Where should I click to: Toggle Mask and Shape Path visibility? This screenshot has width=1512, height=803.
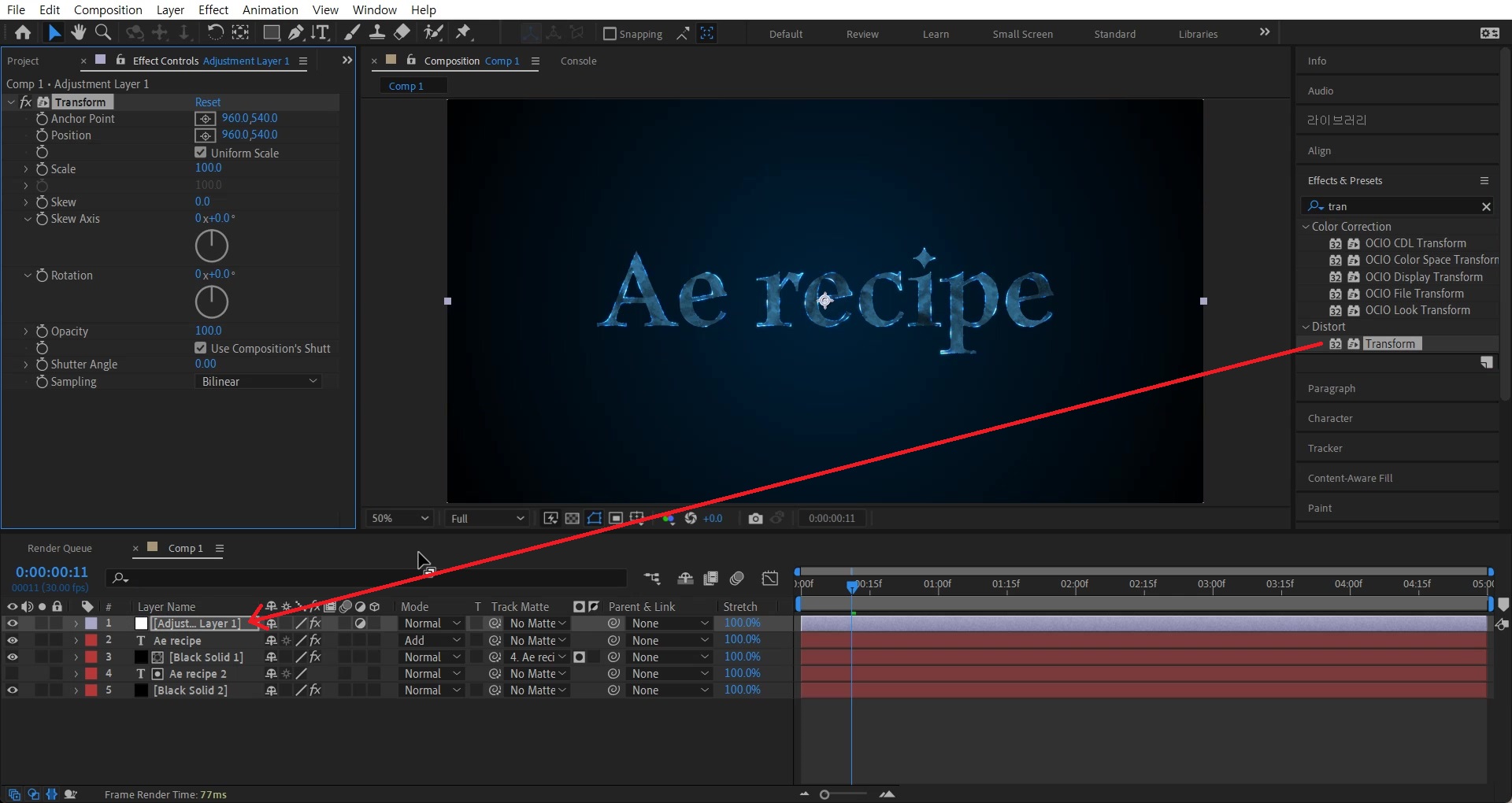[x=595, y=518]
